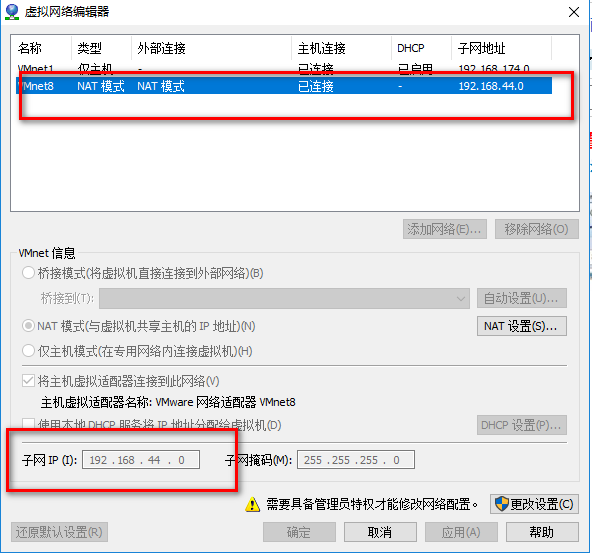The height and width of the screenshot is (553, 592).
Task: Select the 仅主机模式 radio button
Action: tap(29, 351)
